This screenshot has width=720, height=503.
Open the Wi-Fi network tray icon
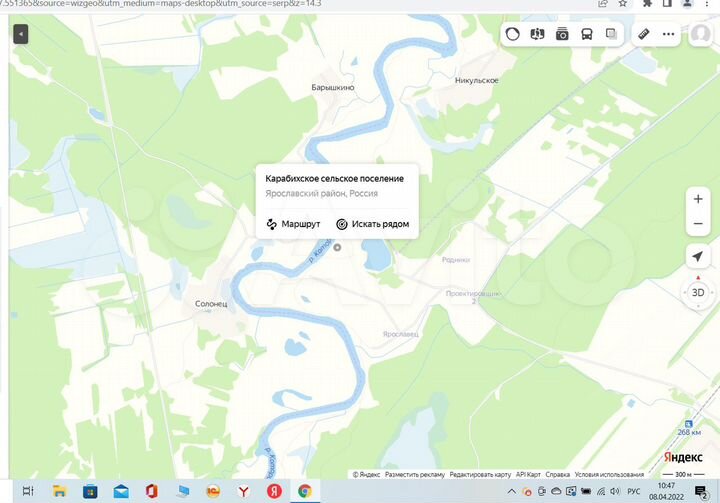tap(601, 491)
